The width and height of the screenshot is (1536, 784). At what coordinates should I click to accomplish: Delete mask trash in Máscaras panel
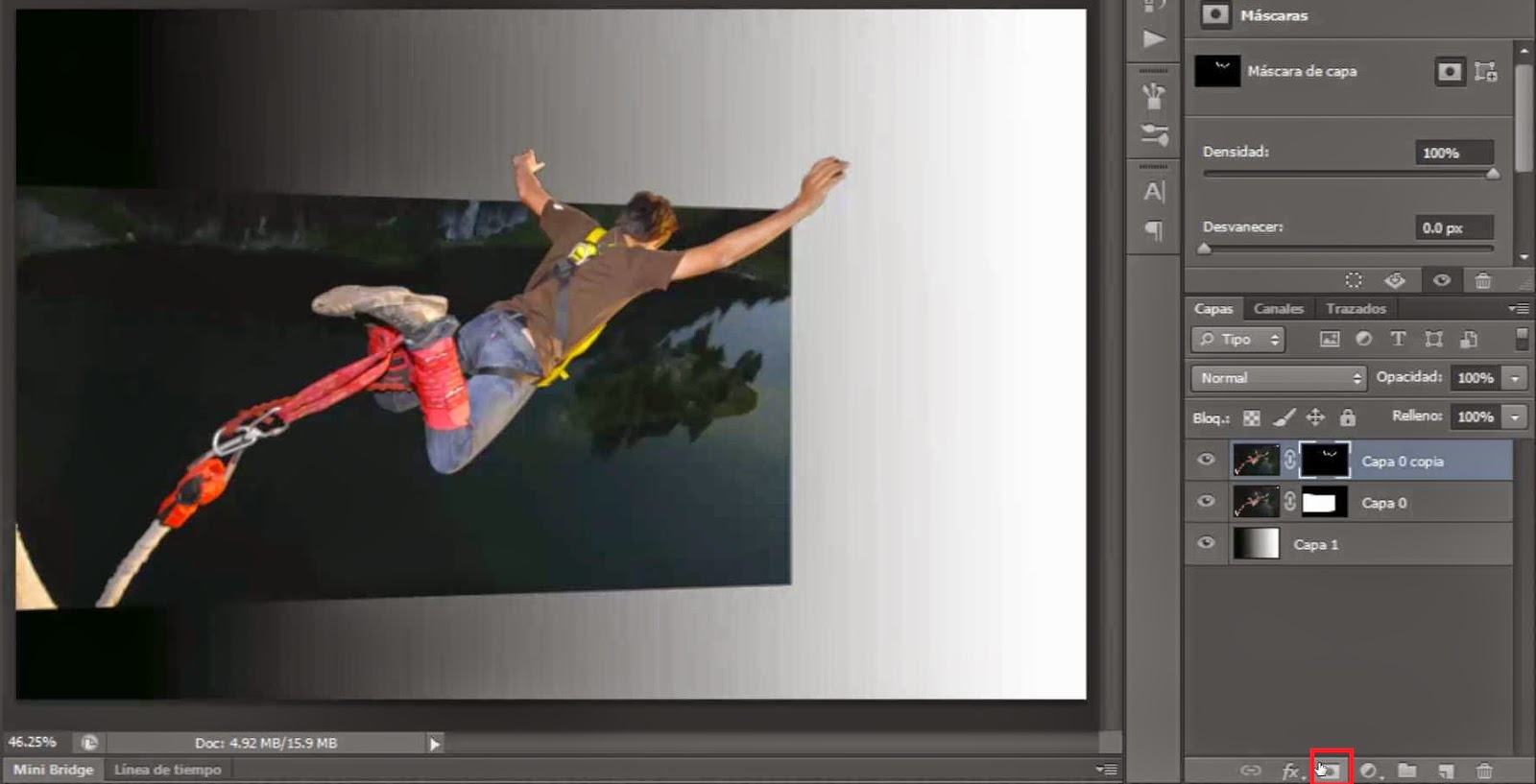point(1483,280)
